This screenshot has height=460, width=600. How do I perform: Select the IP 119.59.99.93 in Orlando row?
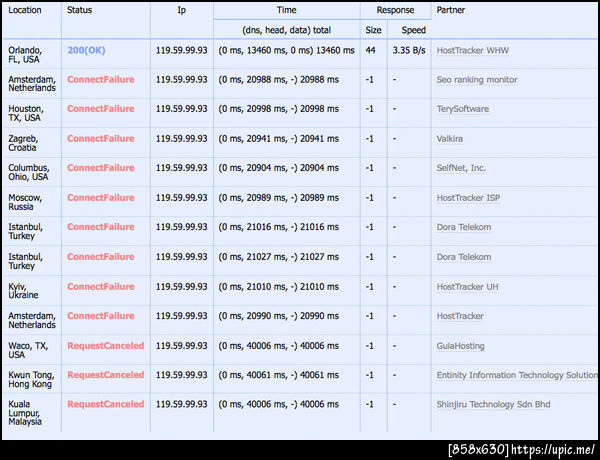[x=181, y=51]
